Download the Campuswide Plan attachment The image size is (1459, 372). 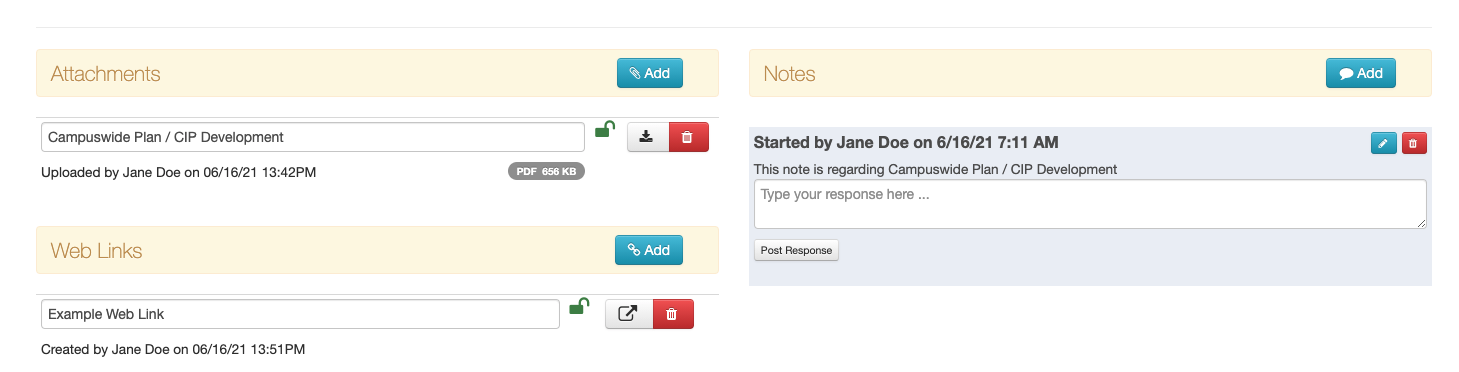pos(647,137)
